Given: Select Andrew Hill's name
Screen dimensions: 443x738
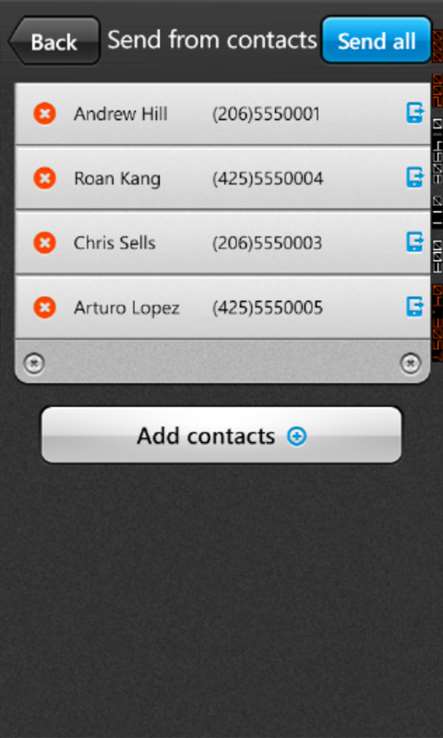Looking at the screenshot, I should click(121, 114).
